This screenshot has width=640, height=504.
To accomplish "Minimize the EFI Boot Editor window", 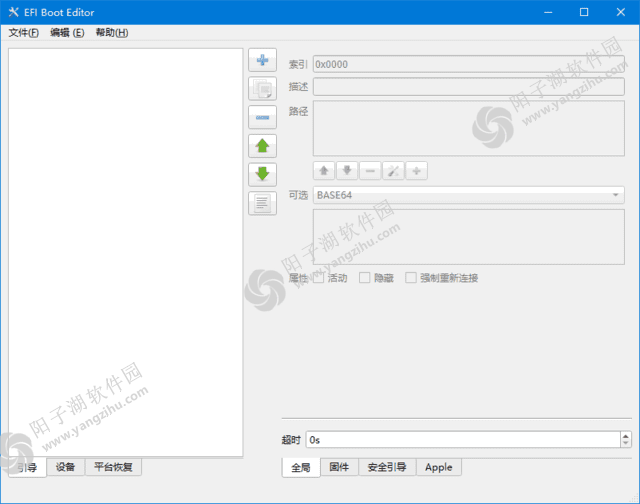I will click(548, 12).
